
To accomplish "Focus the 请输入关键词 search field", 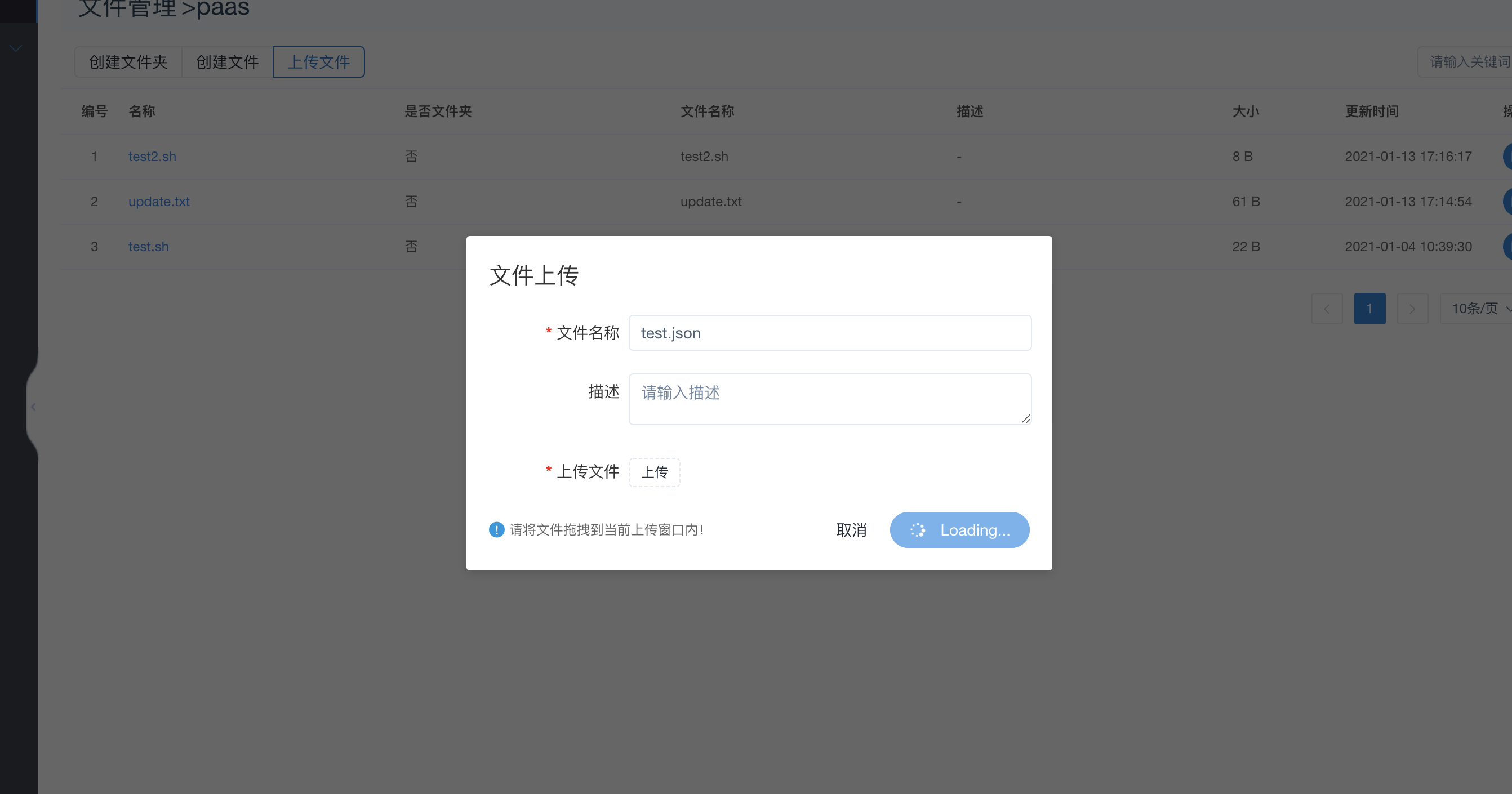I will click(x=1465, y=61).
